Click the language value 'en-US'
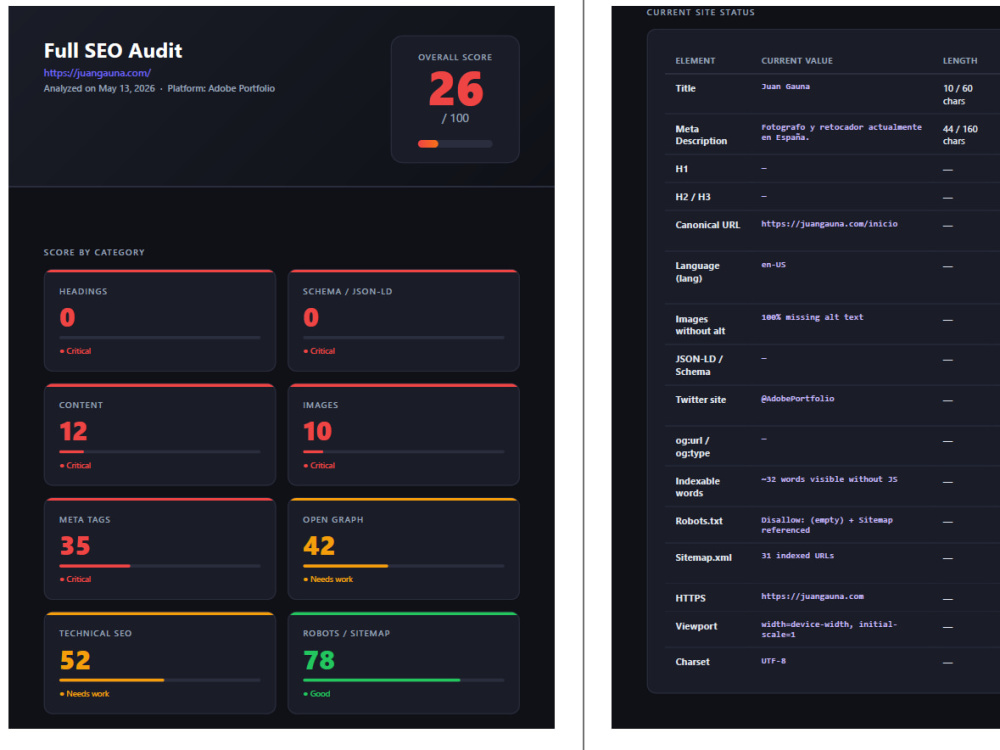 (773, 265)
